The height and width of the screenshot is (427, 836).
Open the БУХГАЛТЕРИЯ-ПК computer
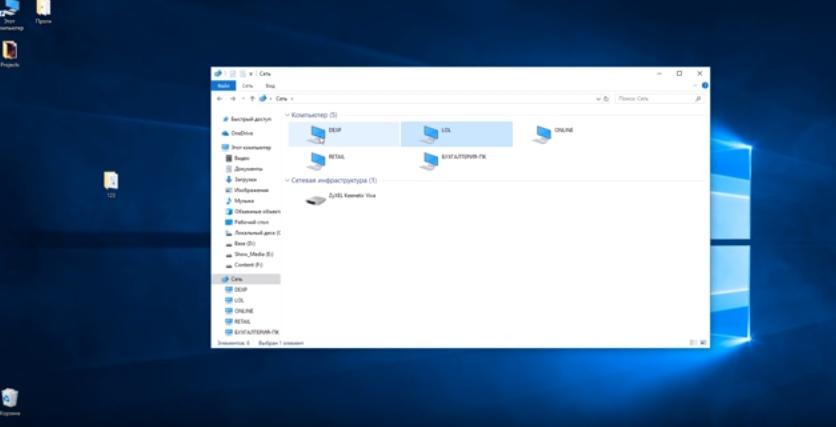click(430, 160)
